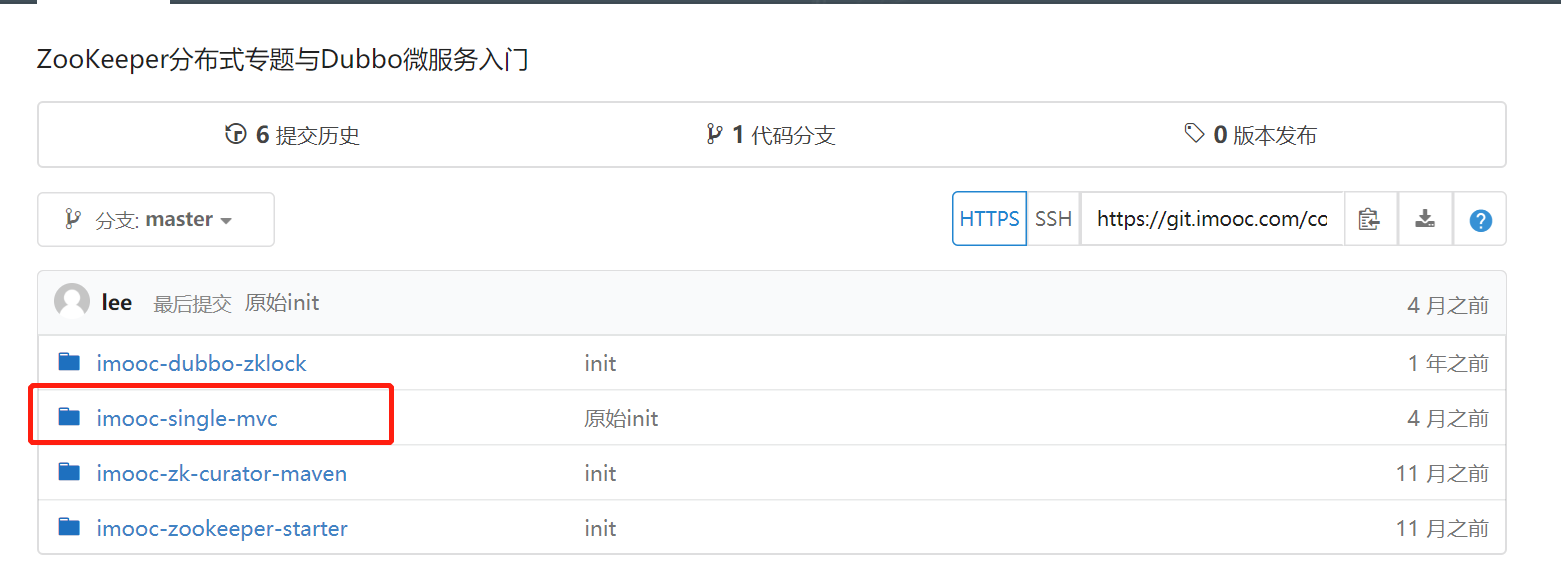Click the imooc-zk-curator-maven folder icon
Image resolution: width=1561 pixels, height=586 pixels.
(69, 472)
